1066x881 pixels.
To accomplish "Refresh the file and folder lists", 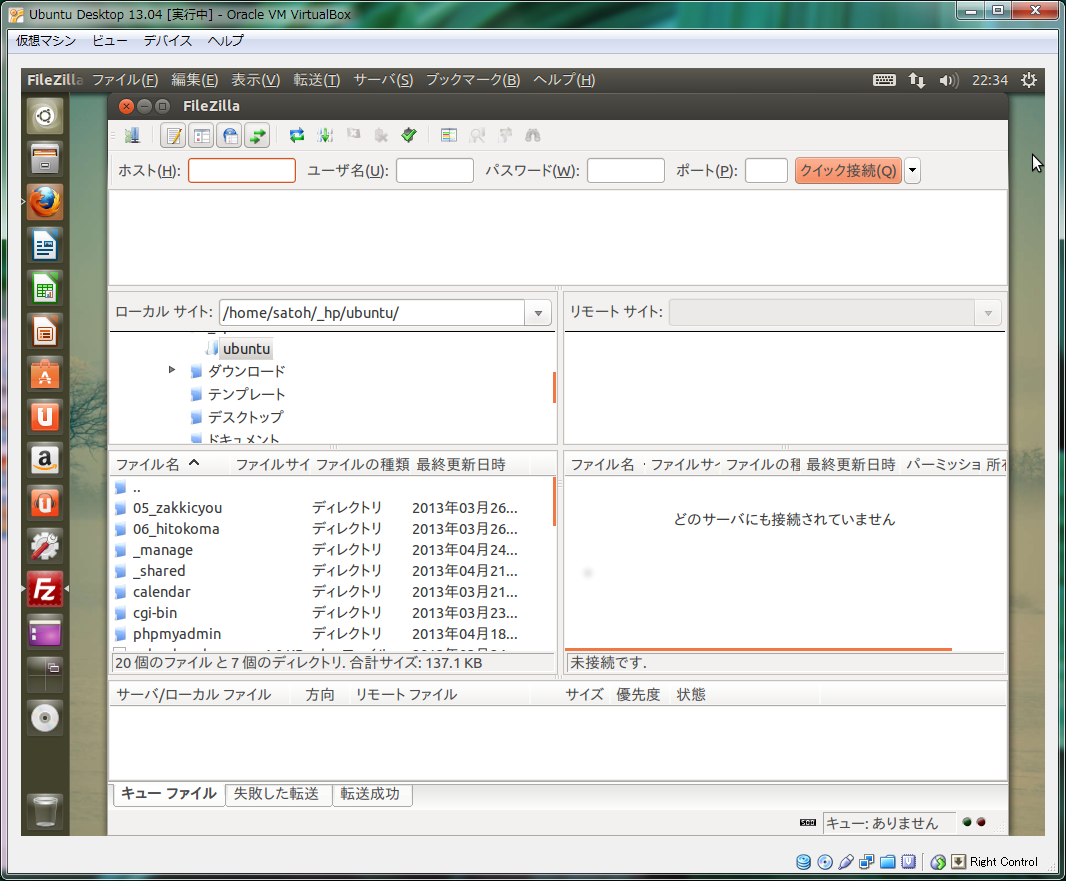I will click(297, 135).
